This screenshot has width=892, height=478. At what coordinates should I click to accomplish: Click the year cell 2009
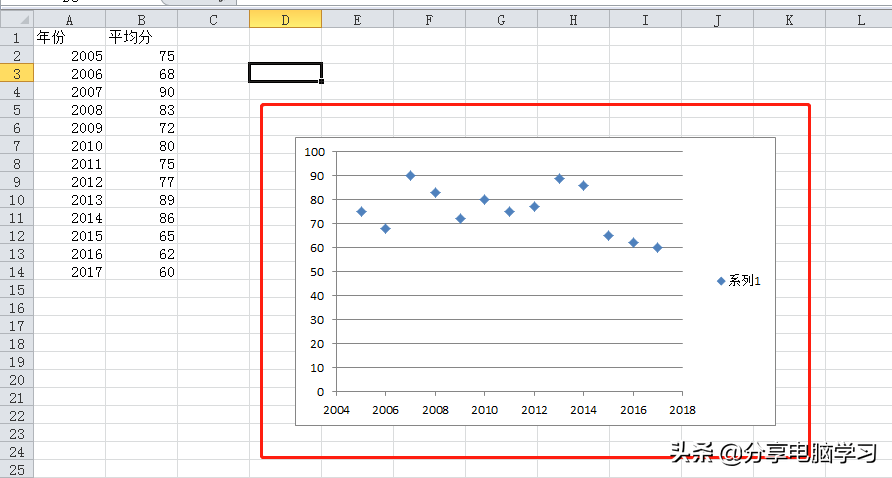pos(69,127)
